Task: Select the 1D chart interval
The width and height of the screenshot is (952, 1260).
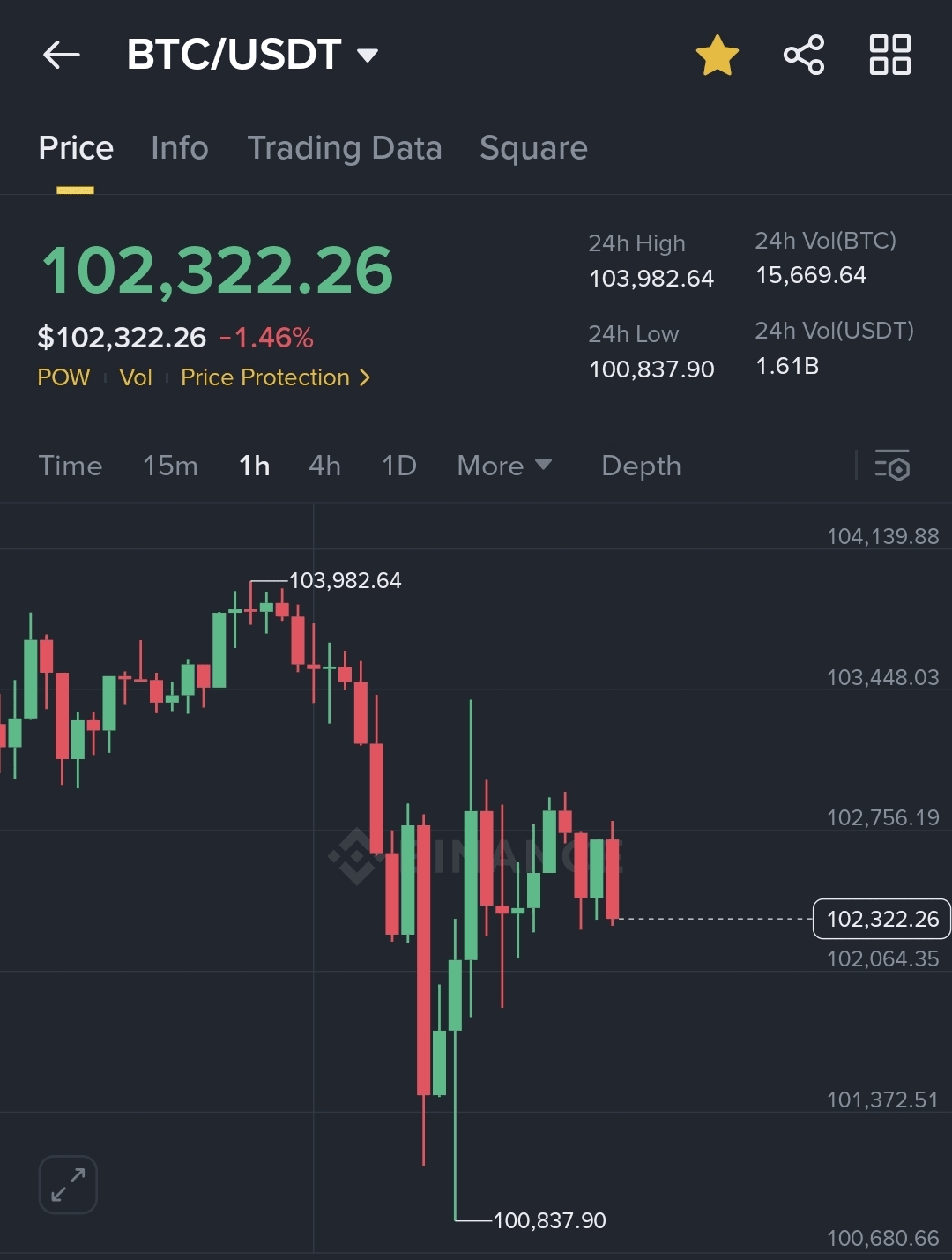Action: pos(398,466)
